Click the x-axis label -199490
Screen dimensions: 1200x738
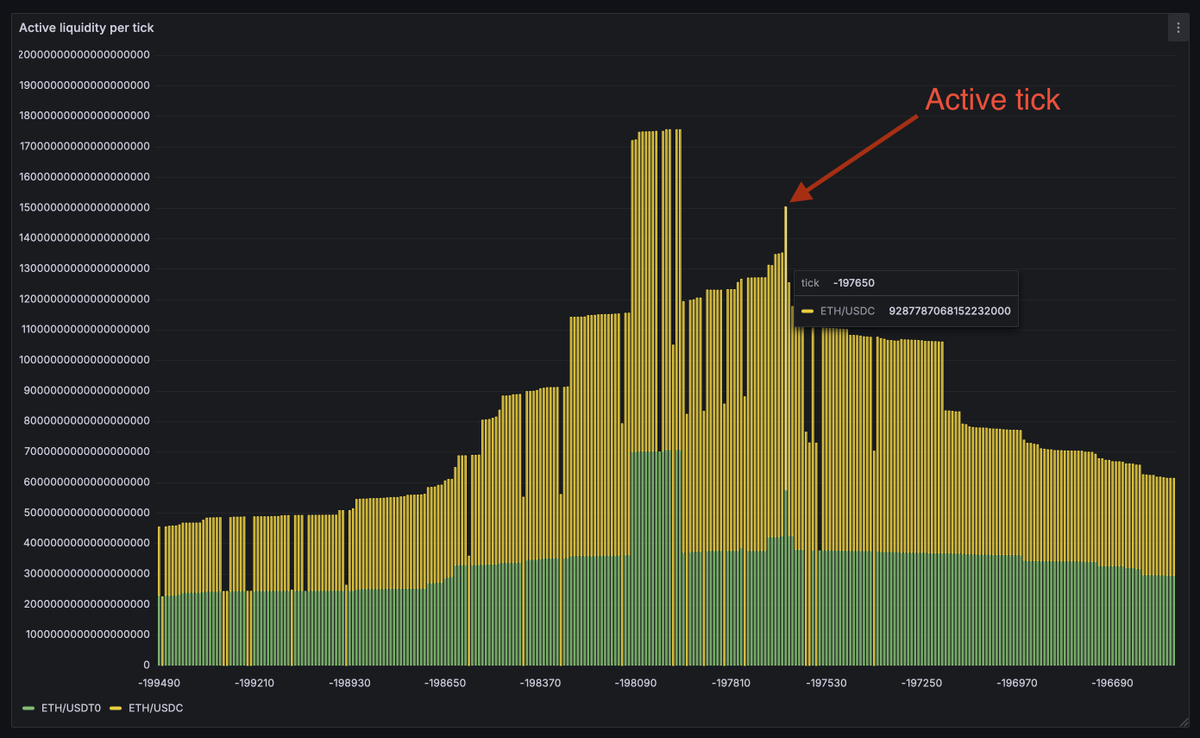click(160, 683)
